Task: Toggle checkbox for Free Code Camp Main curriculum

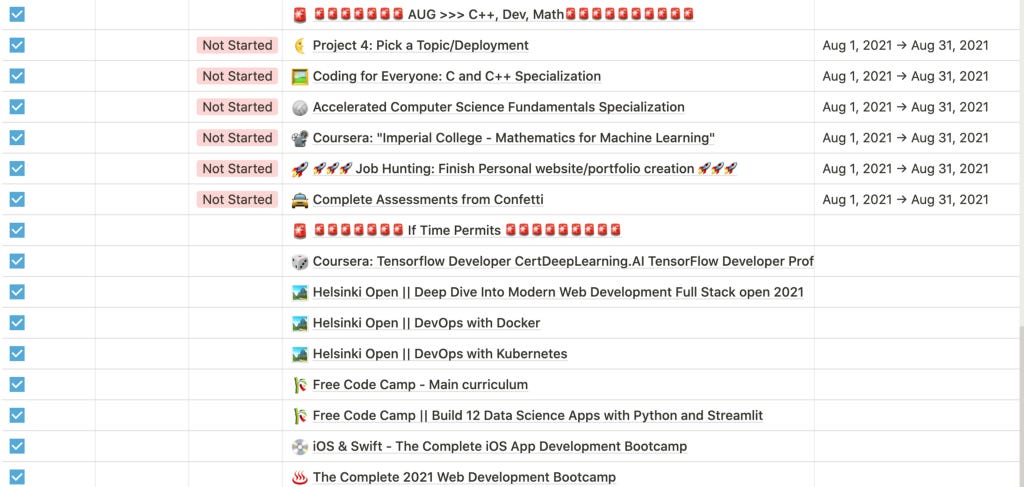Action: pos(17,385)
